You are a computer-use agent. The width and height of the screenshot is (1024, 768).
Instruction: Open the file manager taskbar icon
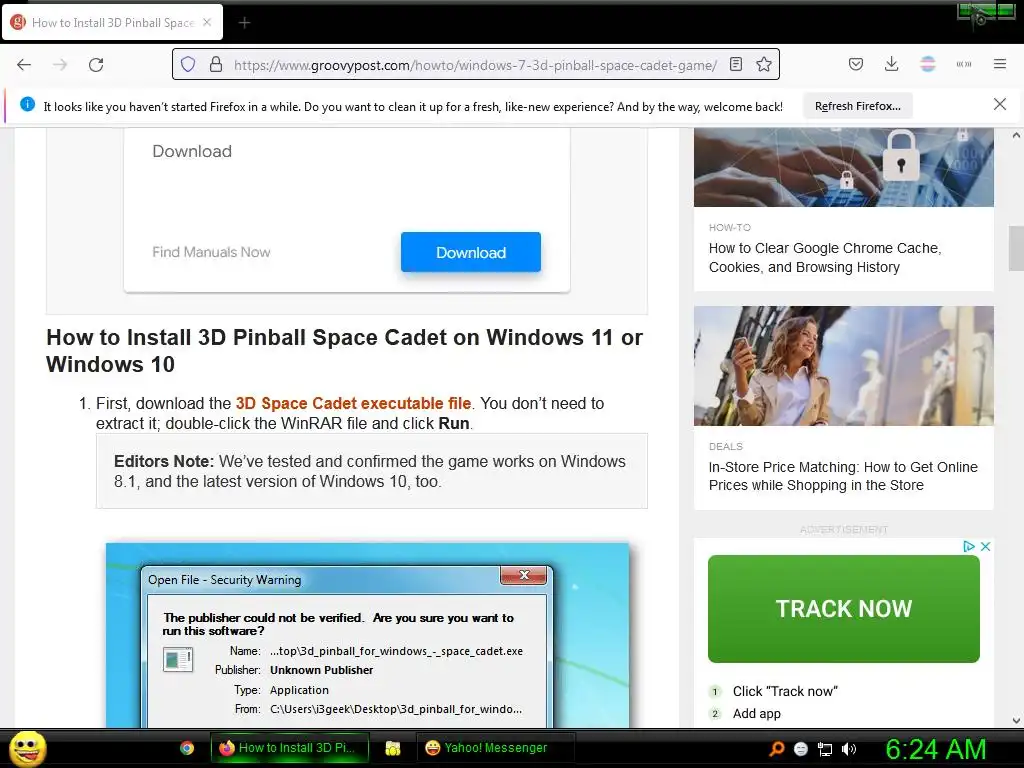(392, 748)
